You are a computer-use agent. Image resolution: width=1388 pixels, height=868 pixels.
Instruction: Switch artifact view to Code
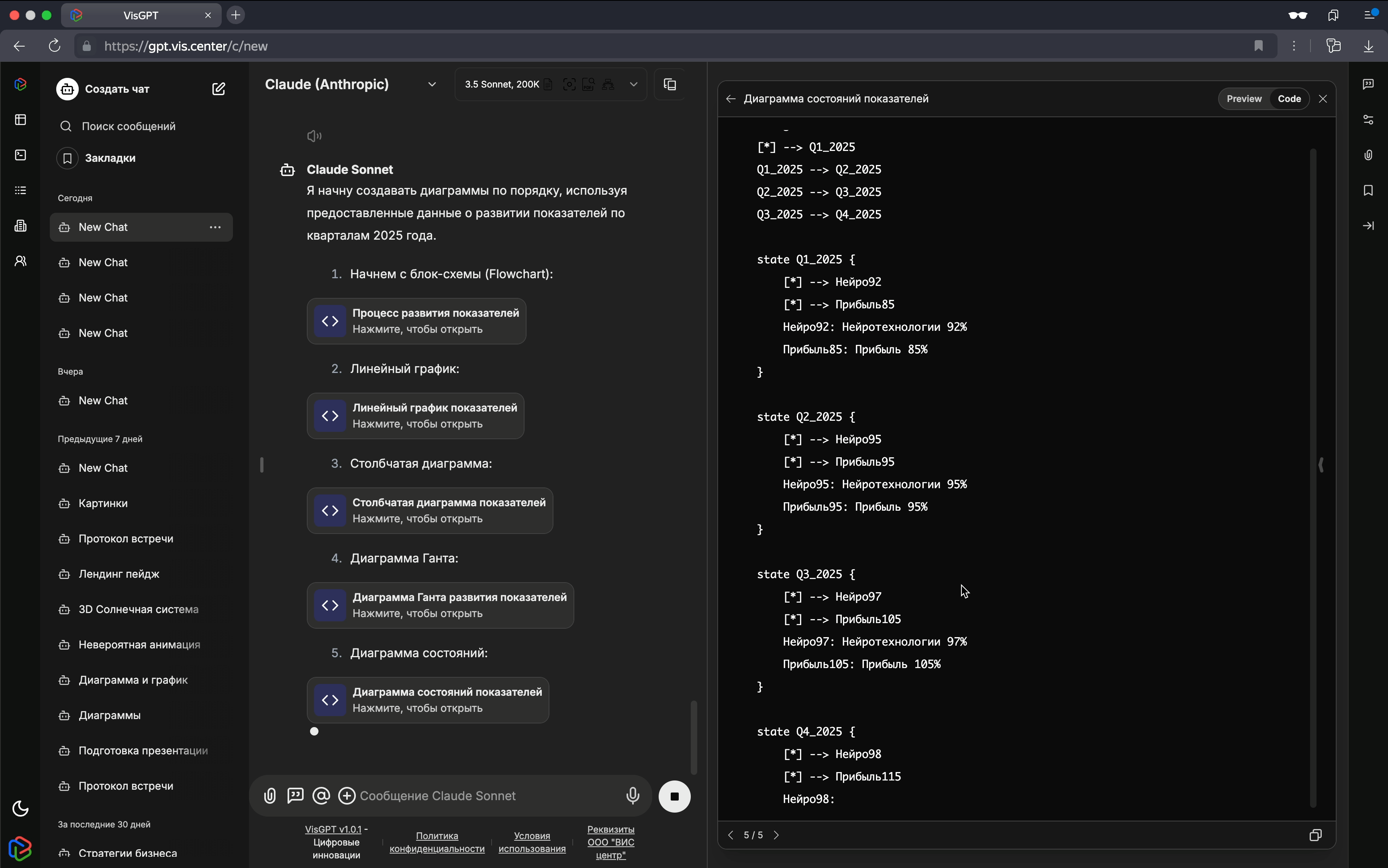click(1289, 99)
